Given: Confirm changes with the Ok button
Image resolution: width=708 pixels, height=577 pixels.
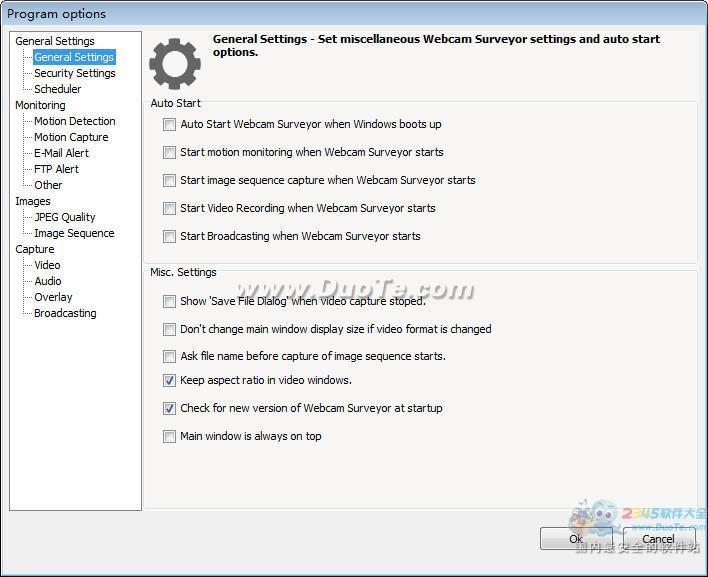Looking at the screenshot, I should point(576,539).
